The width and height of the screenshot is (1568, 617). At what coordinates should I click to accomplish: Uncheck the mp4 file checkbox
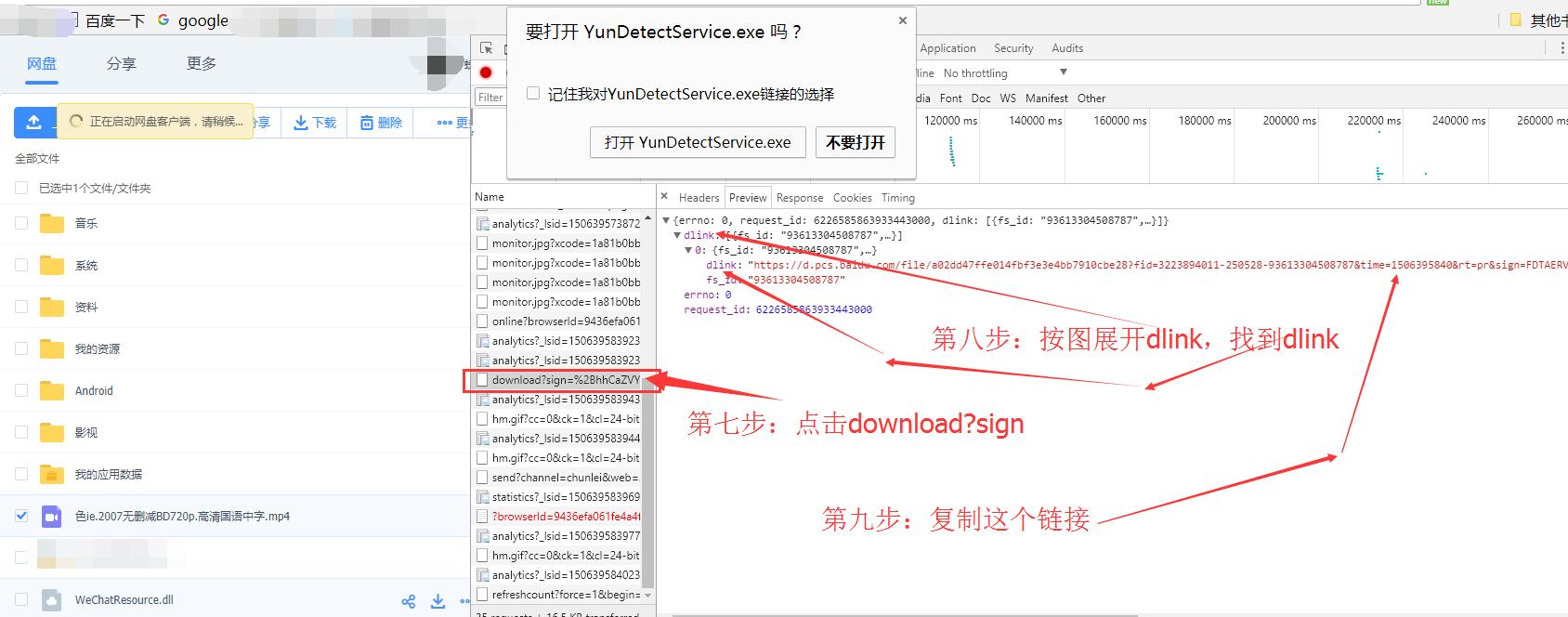[x=21, y=516]
